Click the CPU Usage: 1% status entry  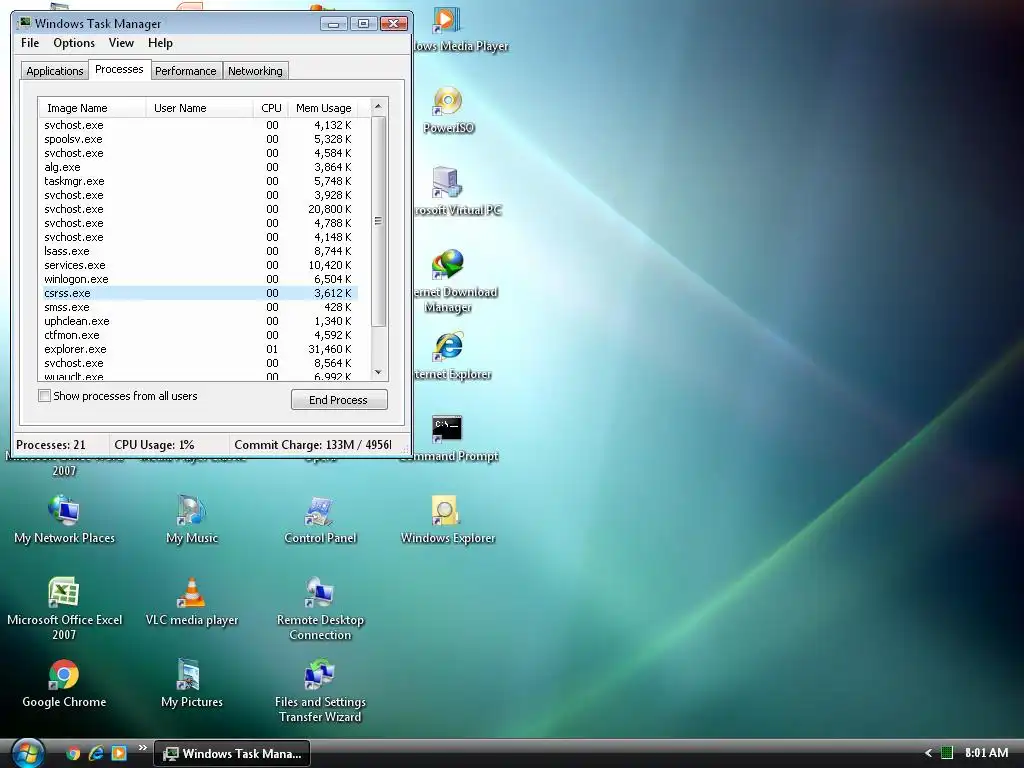click(x=168, y=445)
